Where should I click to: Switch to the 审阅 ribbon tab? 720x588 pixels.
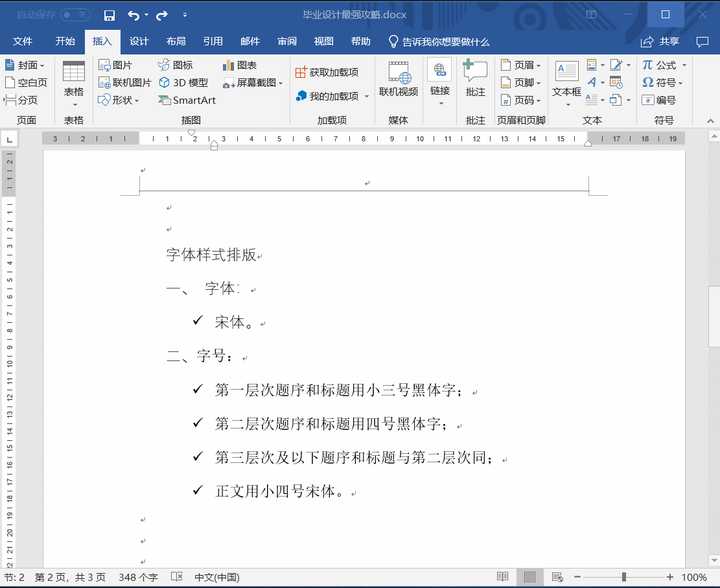click(x=287, y=41)
